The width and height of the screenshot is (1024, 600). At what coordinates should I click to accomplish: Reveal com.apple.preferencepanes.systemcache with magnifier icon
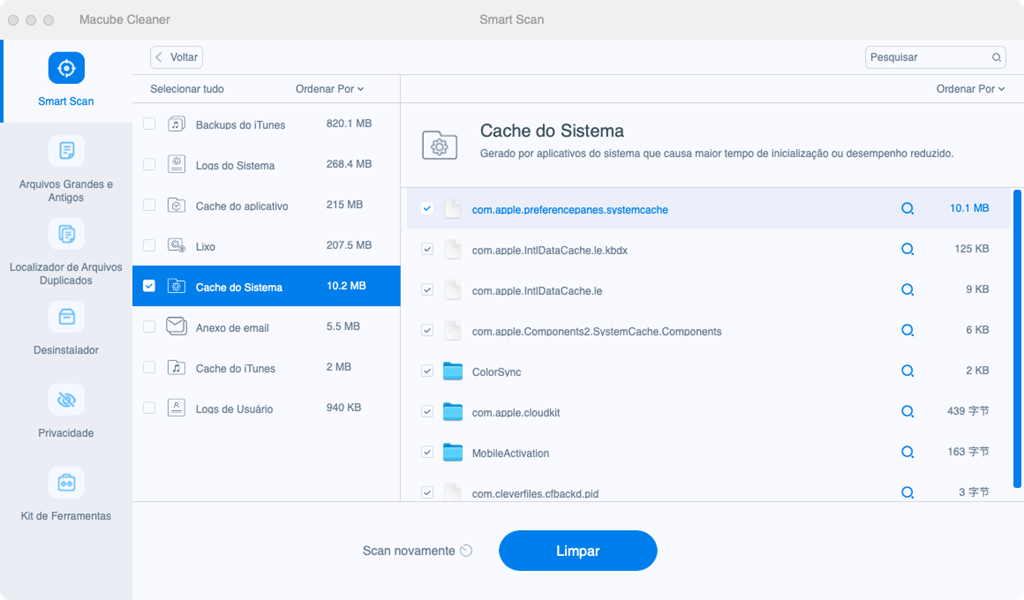(907, 208)
